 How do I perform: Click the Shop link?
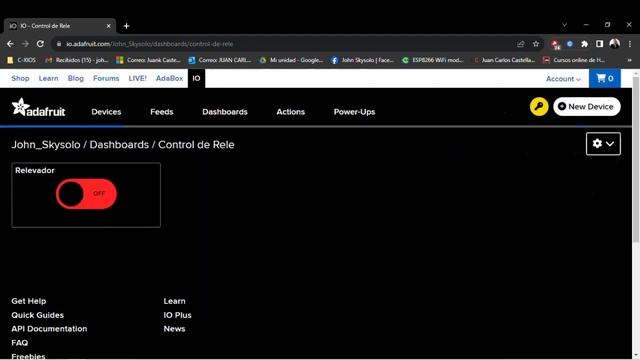20,78
